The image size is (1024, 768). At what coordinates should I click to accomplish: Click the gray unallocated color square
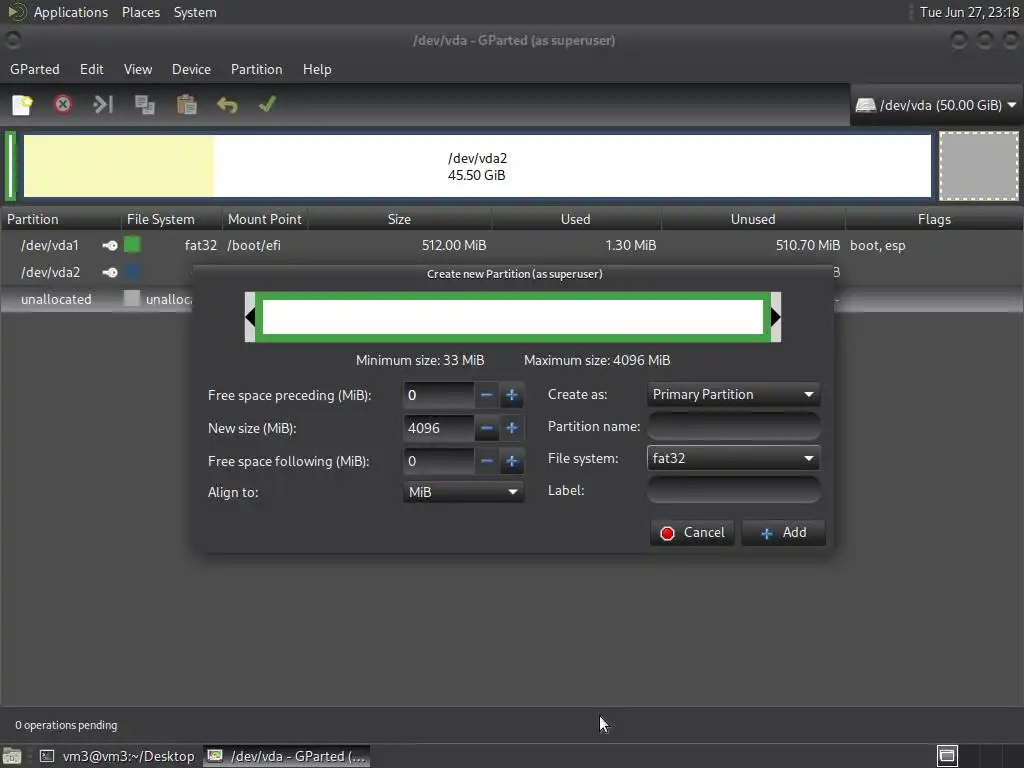[132, 298]
